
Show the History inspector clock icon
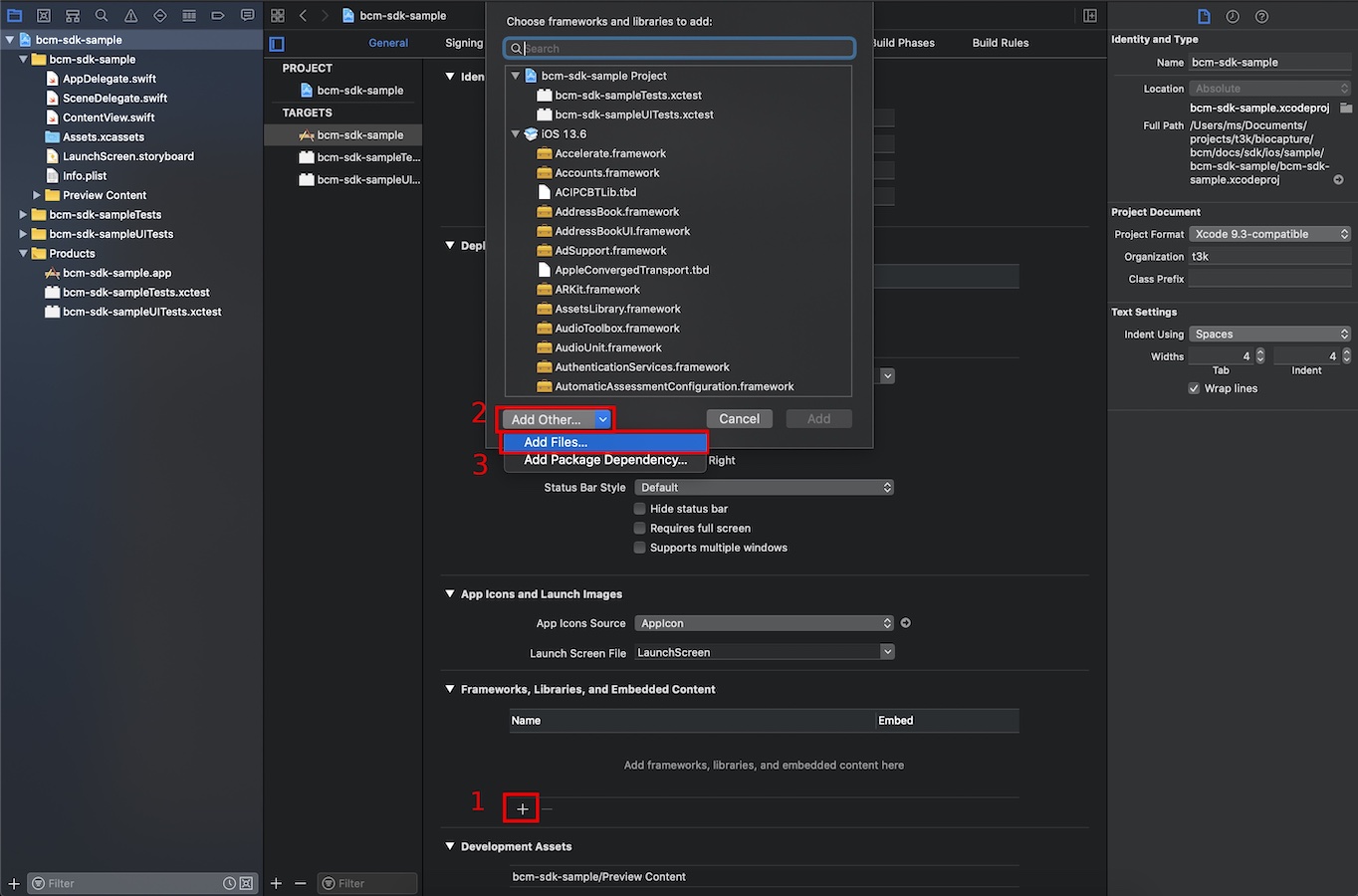tap(1233, 17)
